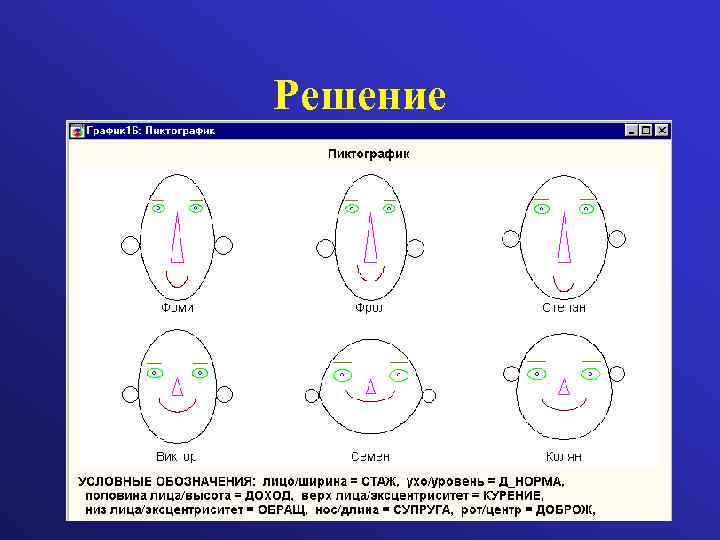Click legend entry низ лица/эксцентриситет = ОБРАЩ
720x540 pixels.
pyautogui.click(x=197, y=510)
